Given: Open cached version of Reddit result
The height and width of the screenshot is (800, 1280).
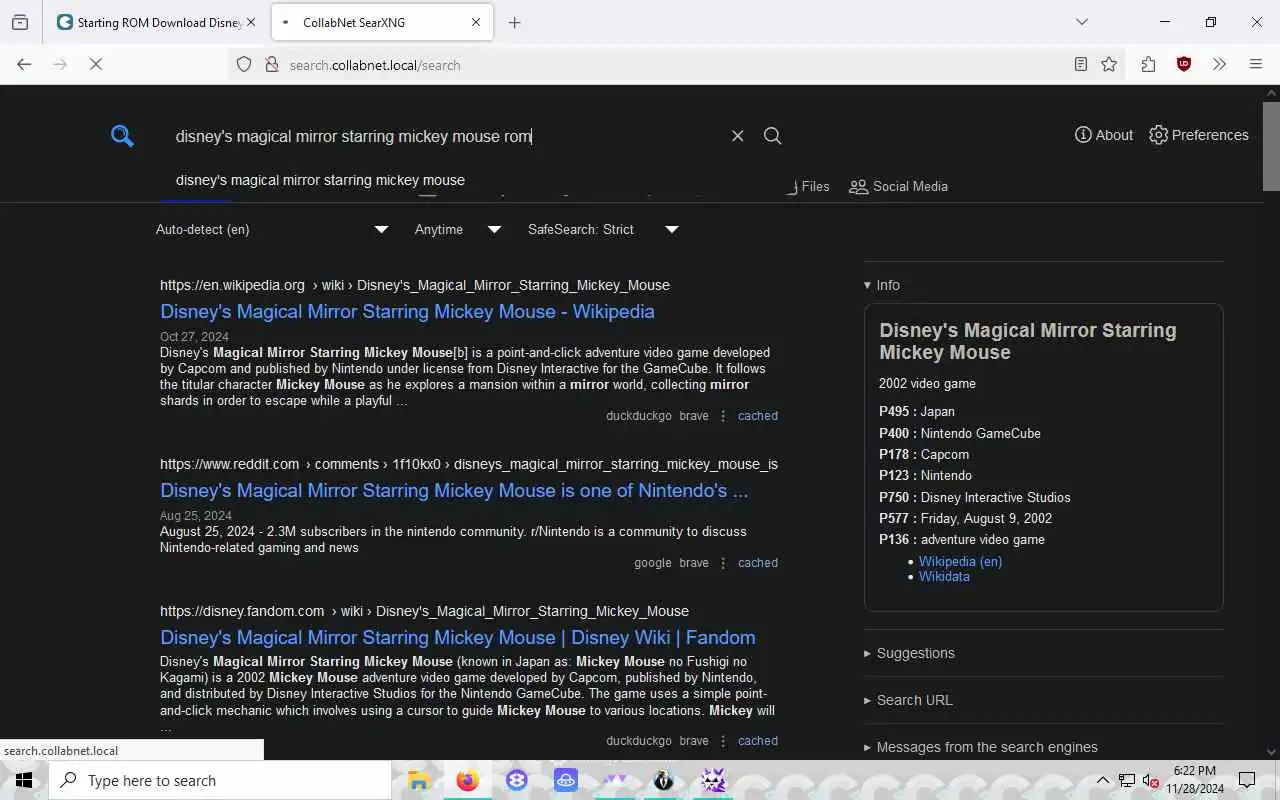Looking at the screenshot, I should (757, 563).
